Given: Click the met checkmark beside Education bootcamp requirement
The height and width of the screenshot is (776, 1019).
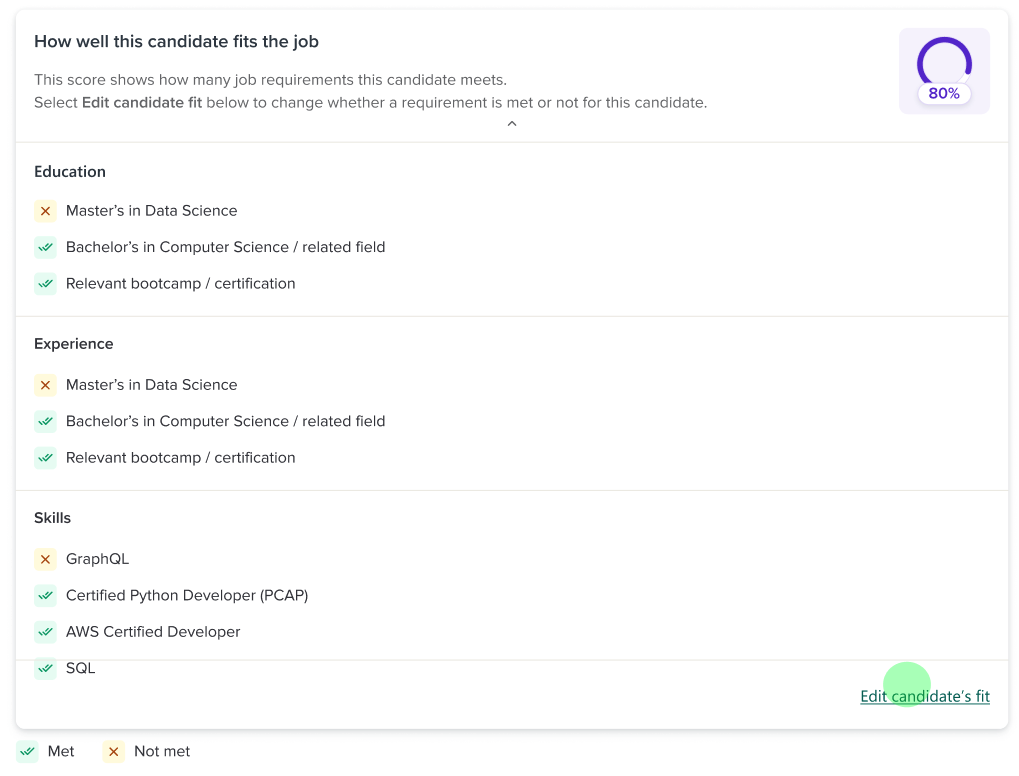Looking at the screenshot, I should point(45,284).
